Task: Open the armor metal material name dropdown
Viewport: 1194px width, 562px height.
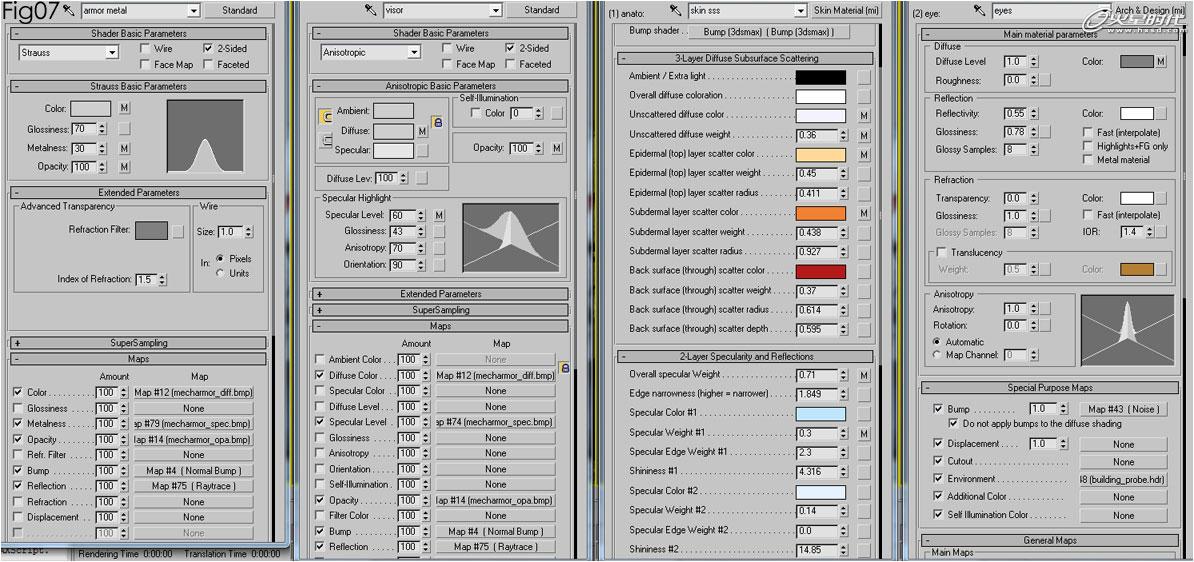Action: tap(192, 11)
